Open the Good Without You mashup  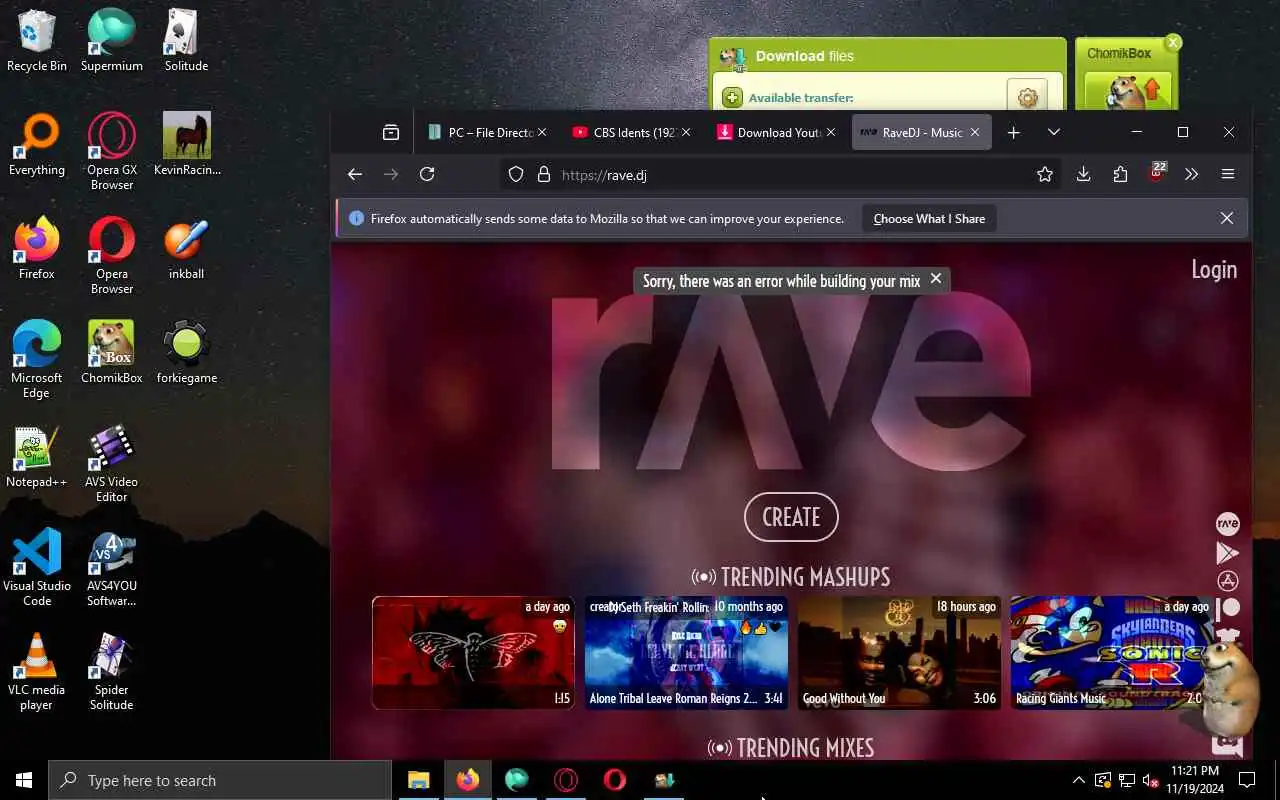pos(899,652)
